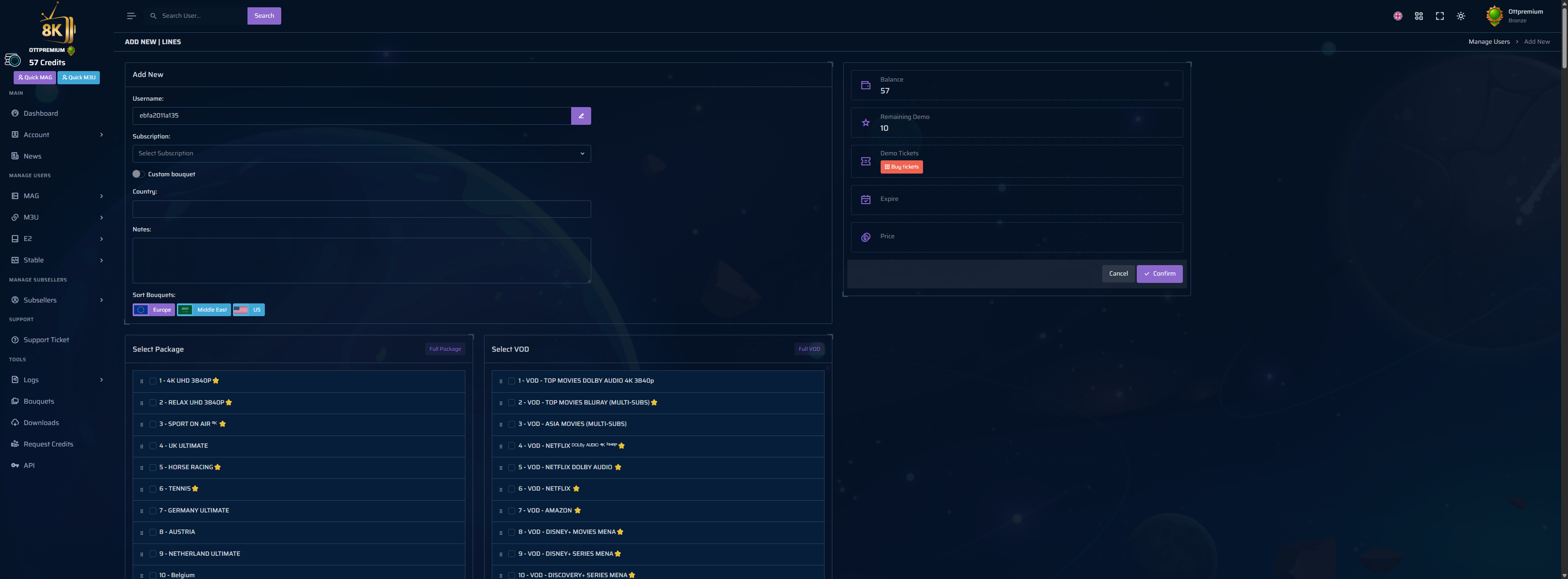Viewport: 1568px width, 579px height.
Task: Enable the Custom bouquet switch
Action: click(x=138, y=174)
